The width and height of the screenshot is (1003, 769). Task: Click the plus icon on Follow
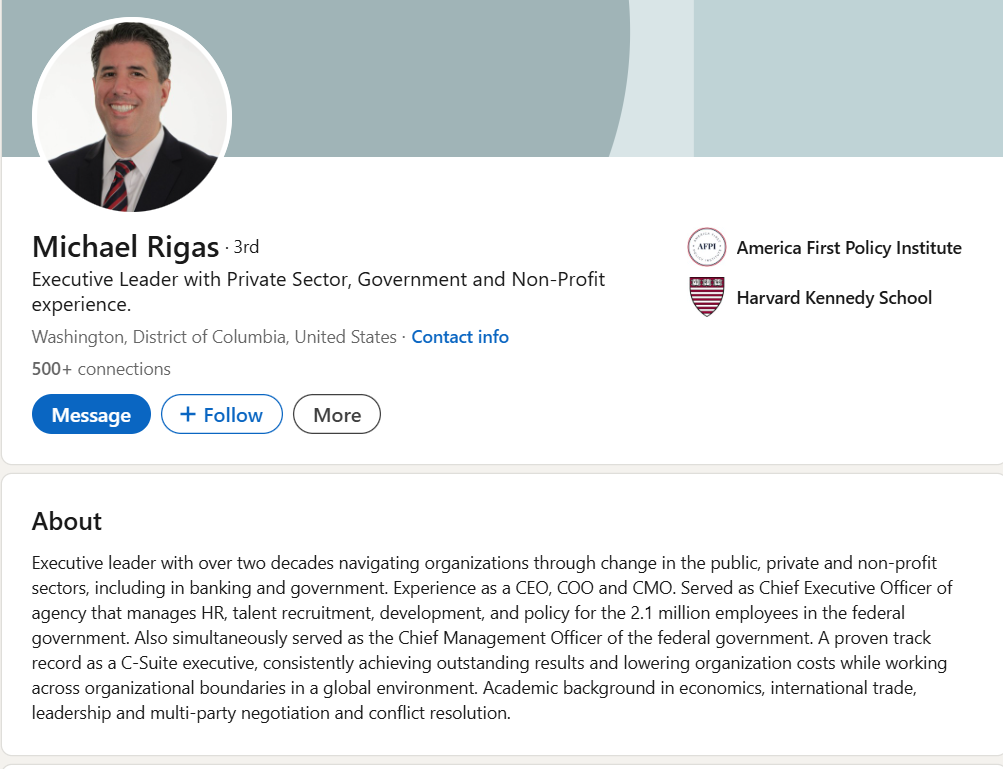click(188, 415)
